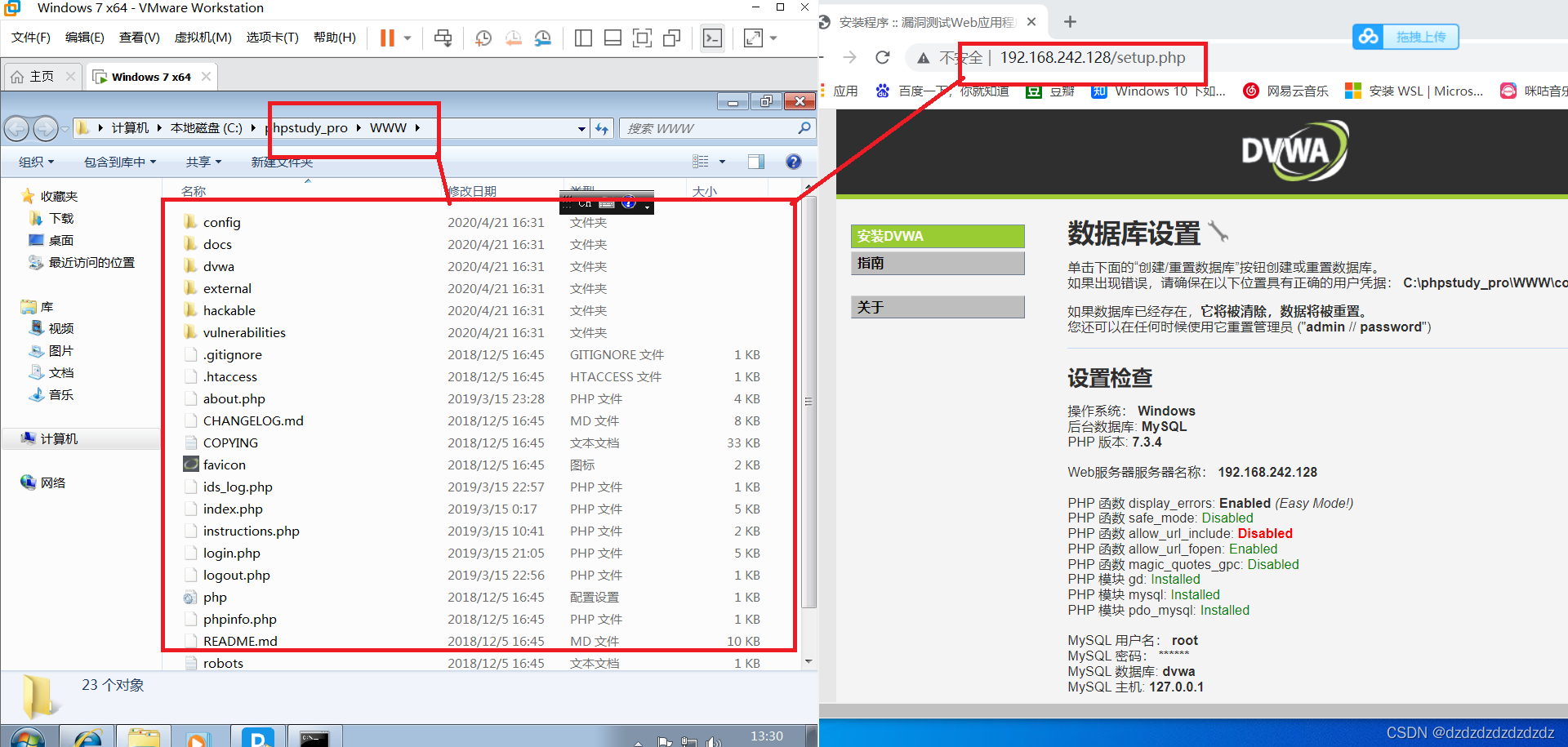Expand the stretch display dropdown arrow
The image size is (1568, 747).
click(x=773, y=38)
